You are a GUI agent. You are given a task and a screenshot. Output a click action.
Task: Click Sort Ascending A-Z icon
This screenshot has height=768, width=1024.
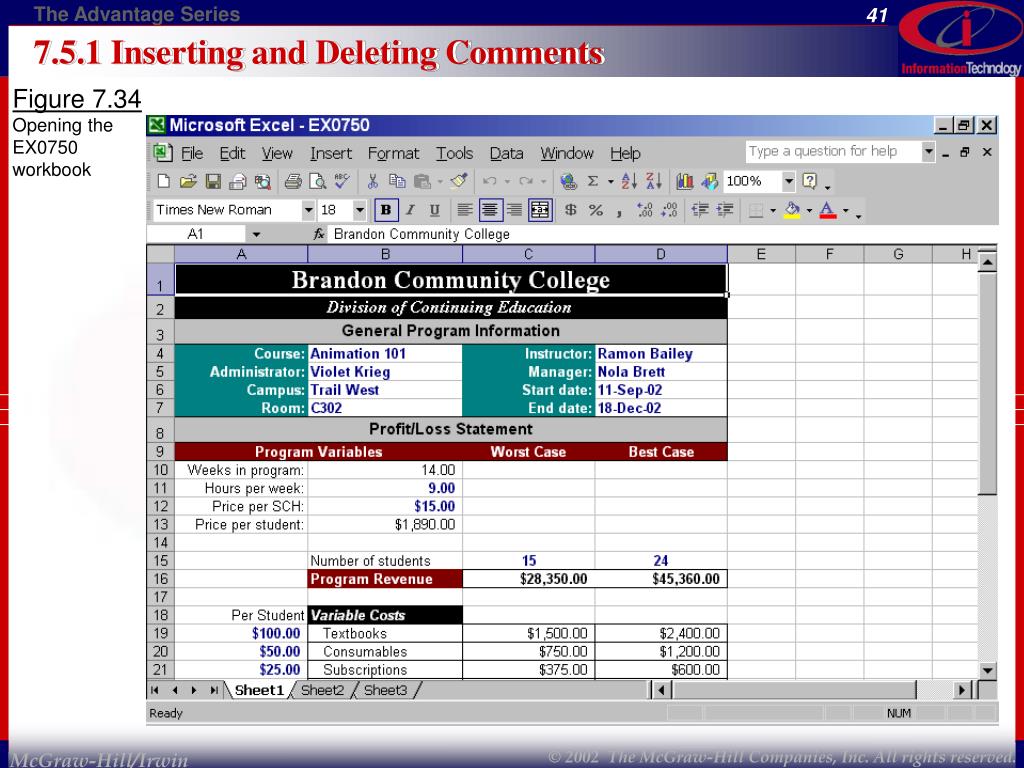tap(629, 181)
